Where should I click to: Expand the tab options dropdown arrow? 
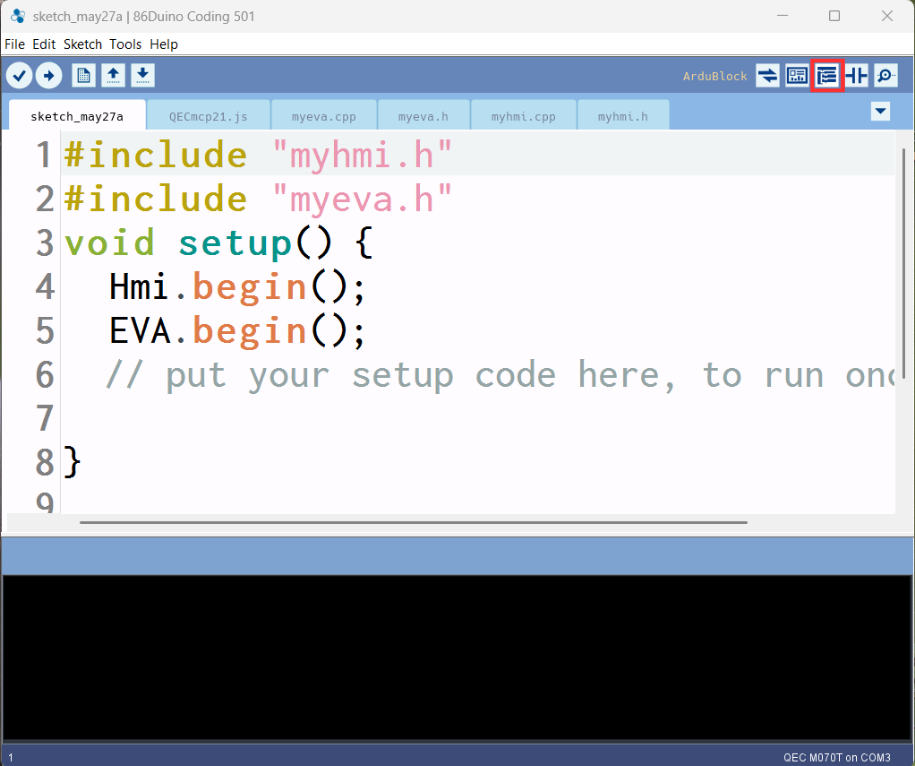click(881, 111)
